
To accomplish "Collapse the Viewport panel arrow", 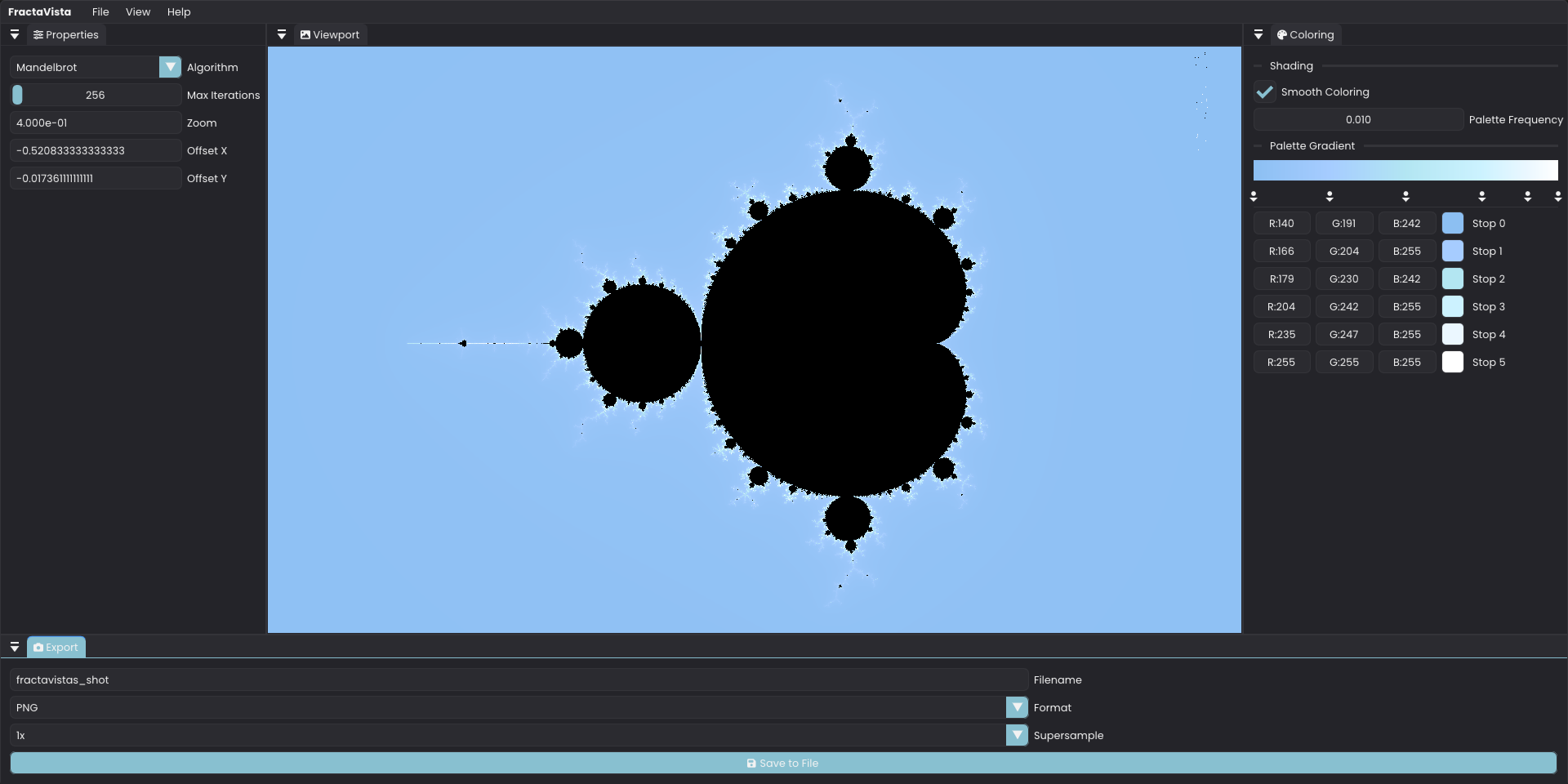I will (282, 34).
